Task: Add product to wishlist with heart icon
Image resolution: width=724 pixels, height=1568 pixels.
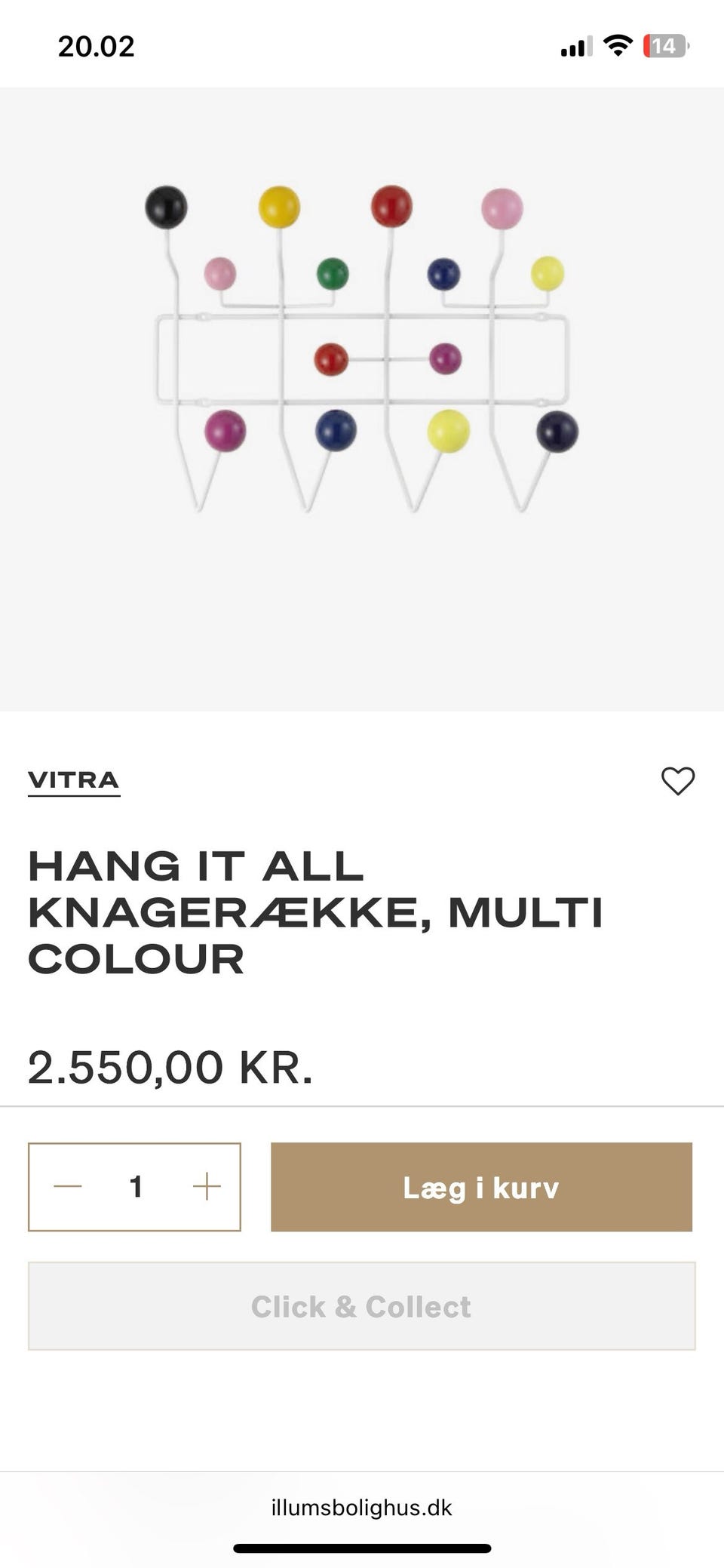Action: 677,781
